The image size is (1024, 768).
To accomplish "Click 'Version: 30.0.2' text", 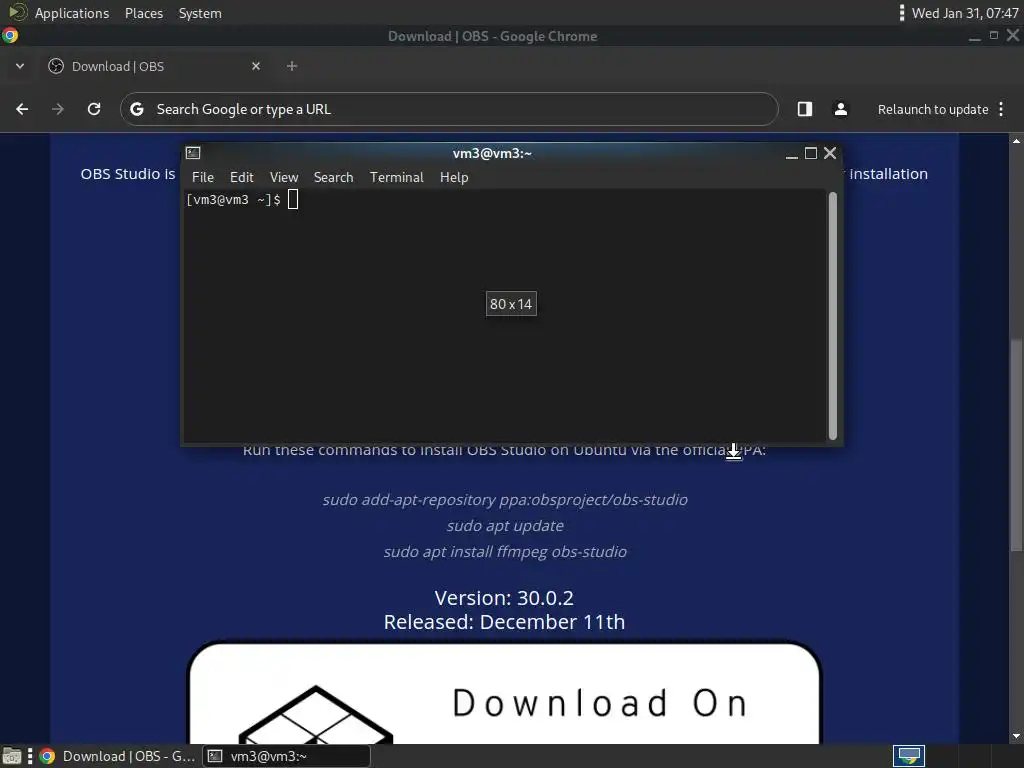I will (504, 598).
